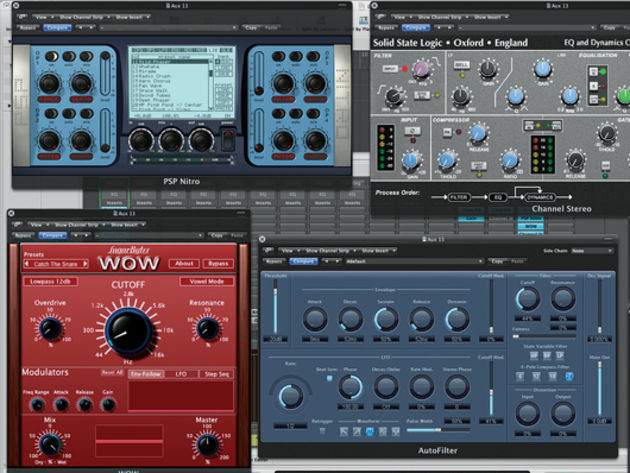Click the green knob at SSL window edge
Image resolution: width=630 pixels, height=473 pixels.
[624, 97]
